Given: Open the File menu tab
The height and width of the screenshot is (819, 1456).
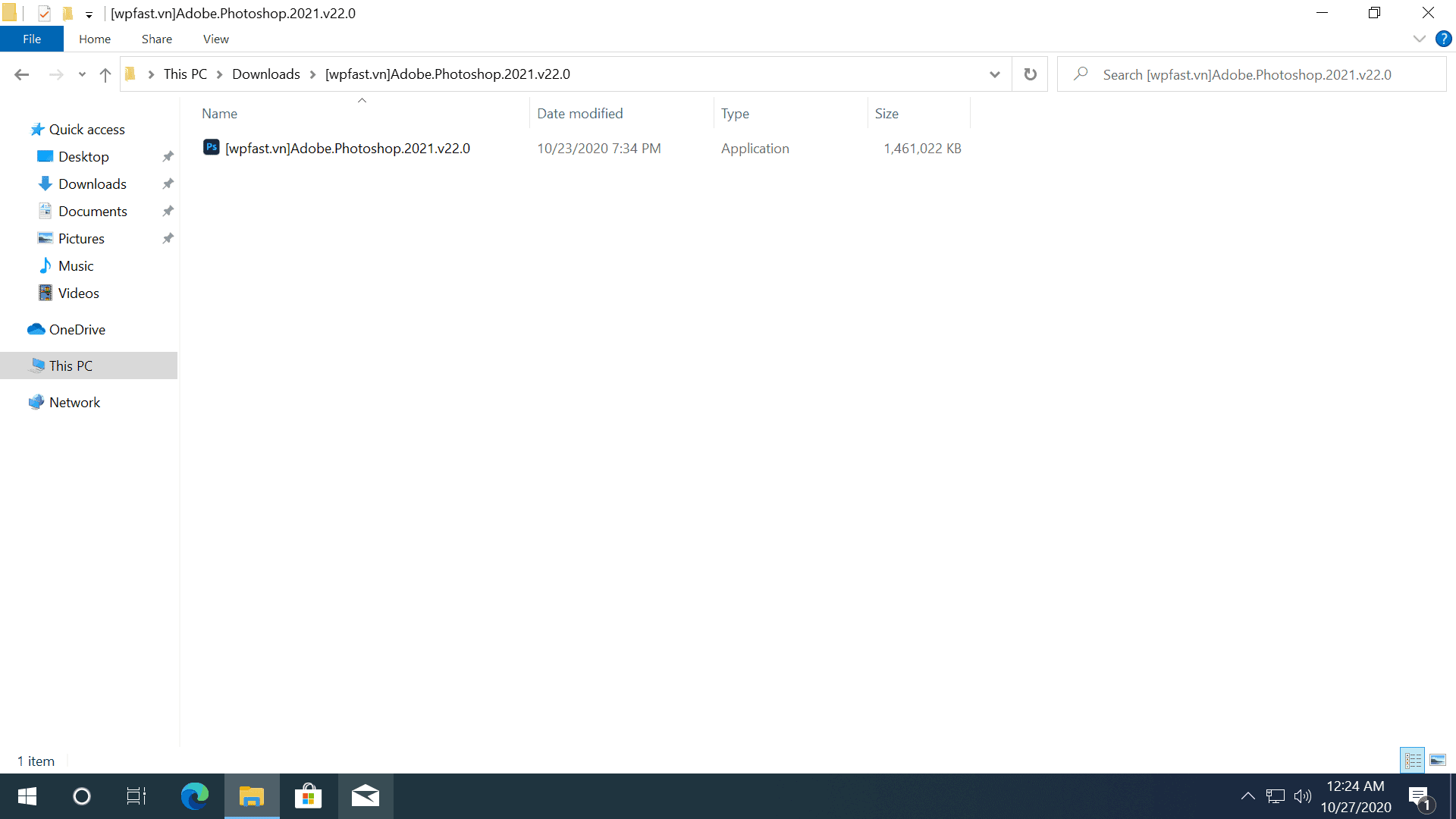Looking at the screenshot, I should [x=32, y=39].
